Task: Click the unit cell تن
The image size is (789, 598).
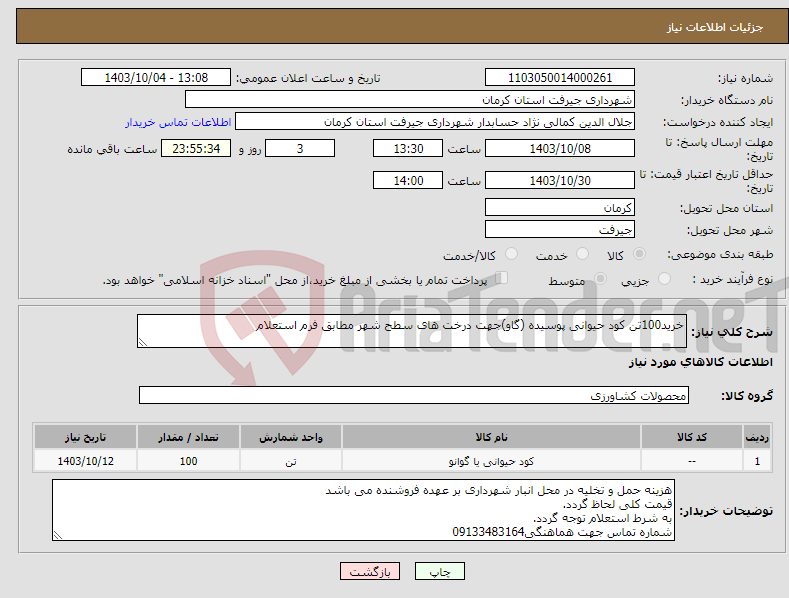Action: 291,461
